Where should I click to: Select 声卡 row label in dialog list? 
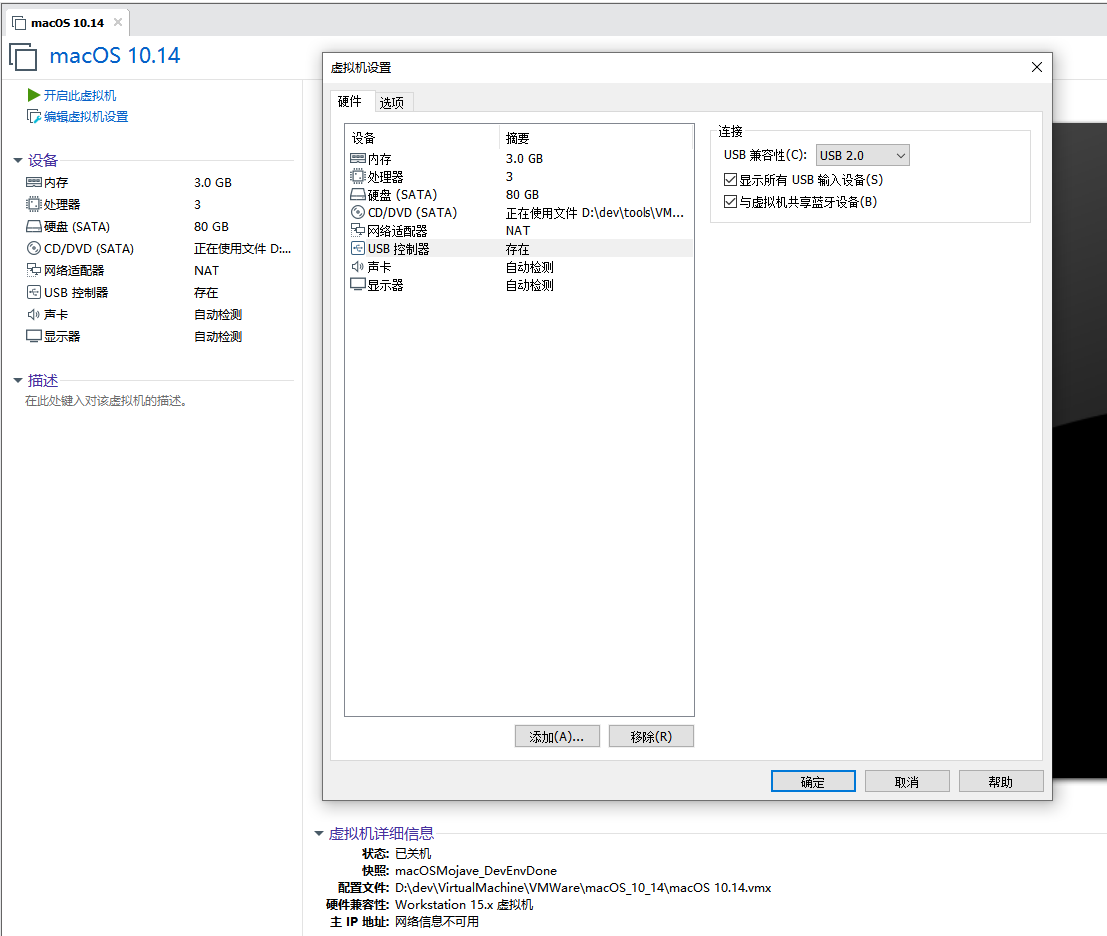tap(379, 267)
